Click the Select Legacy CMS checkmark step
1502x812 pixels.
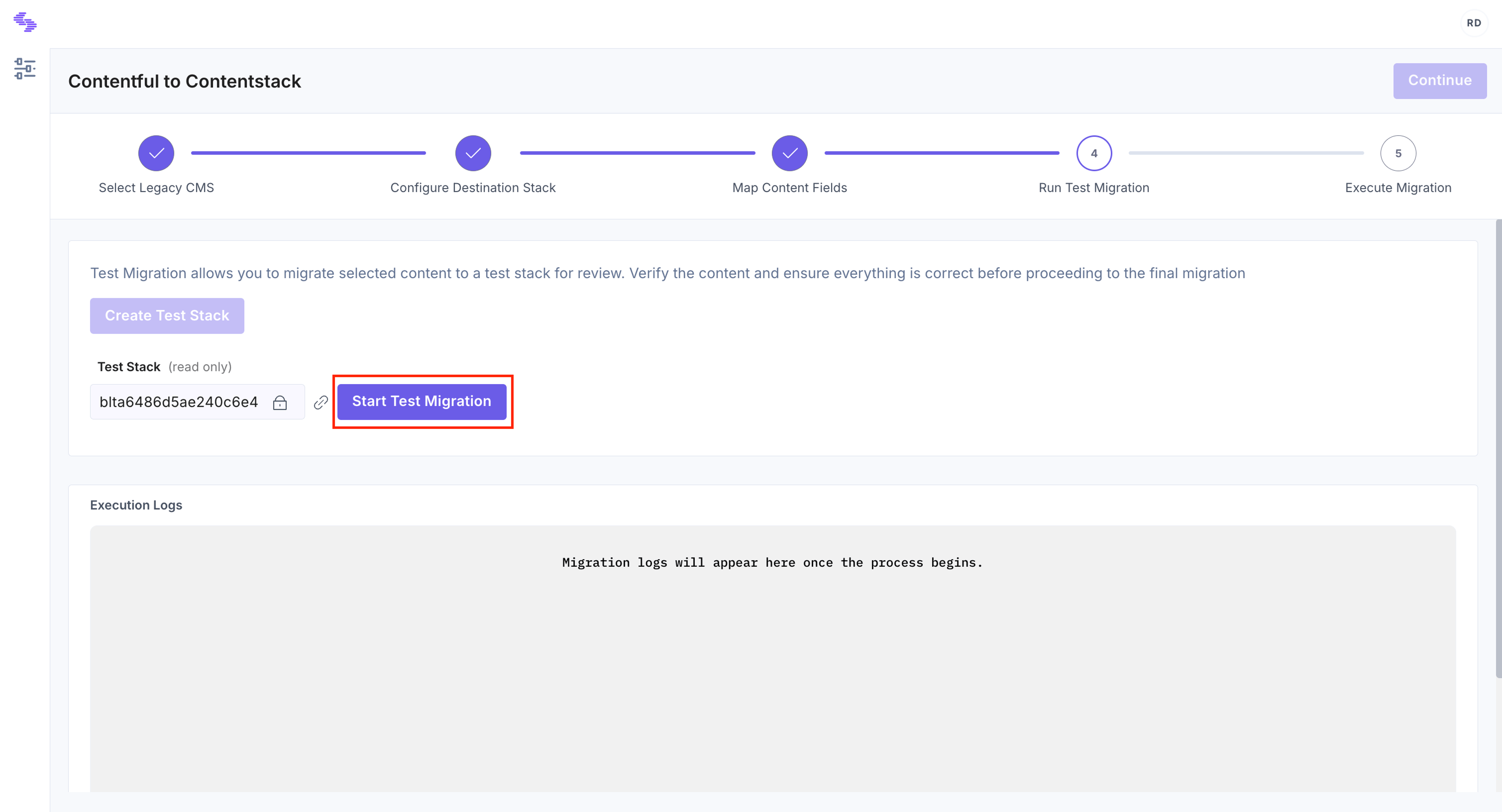click(x=156, y=153)
